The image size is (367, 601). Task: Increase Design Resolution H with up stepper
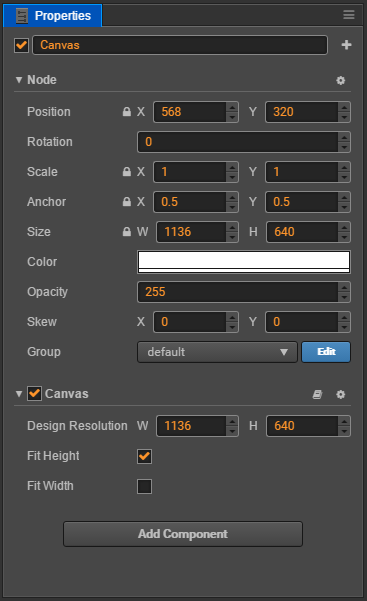tap(344, 421)
